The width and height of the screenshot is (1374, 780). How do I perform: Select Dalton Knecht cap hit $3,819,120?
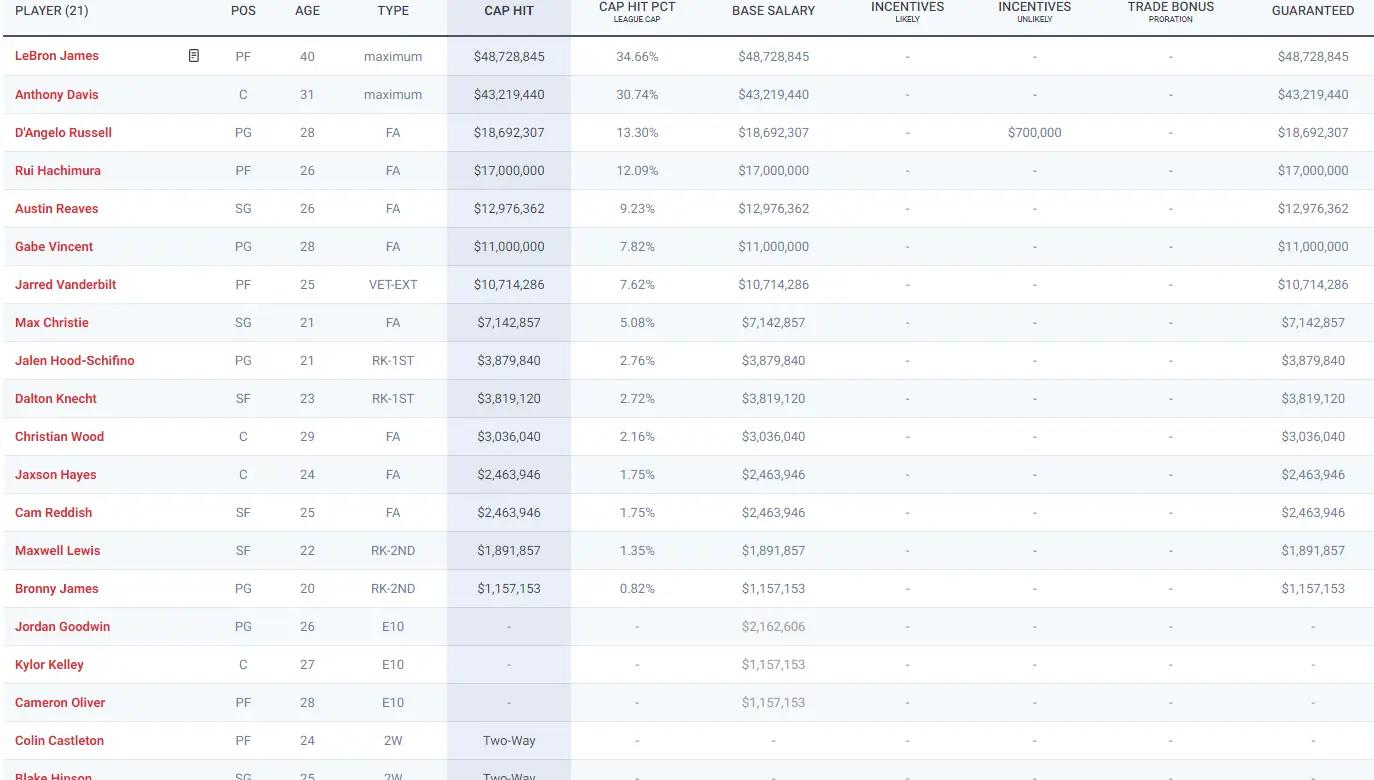pos(509,398)
